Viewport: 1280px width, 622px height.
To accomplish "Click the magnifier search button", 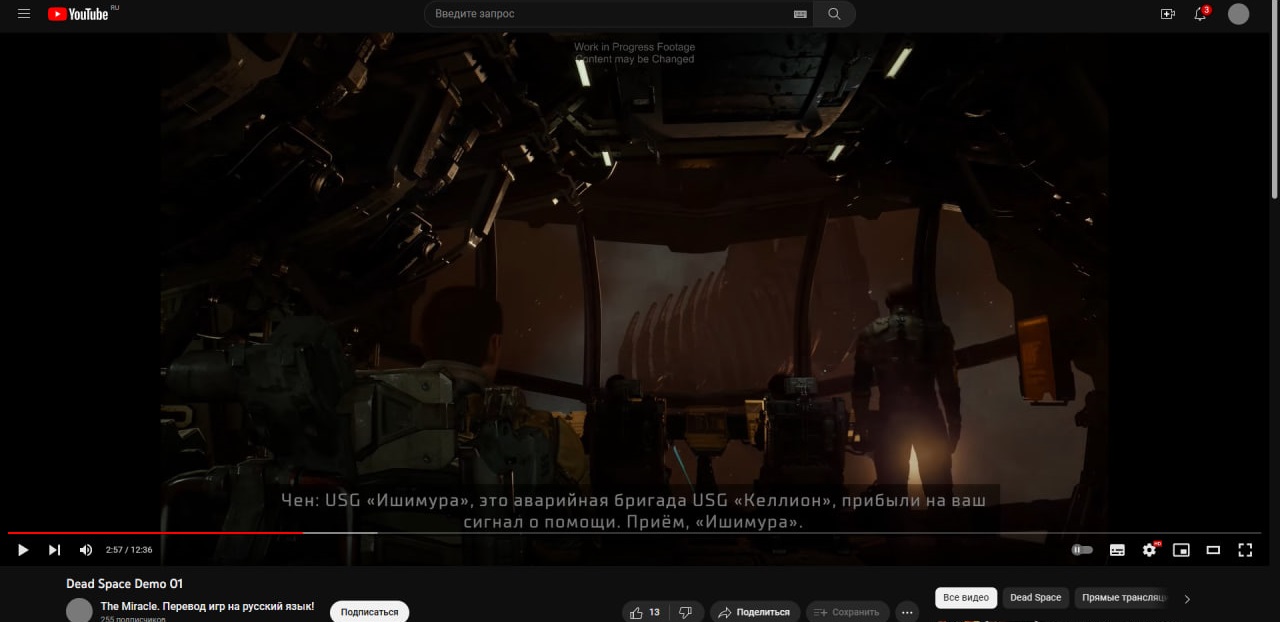I will click(834, 14).
